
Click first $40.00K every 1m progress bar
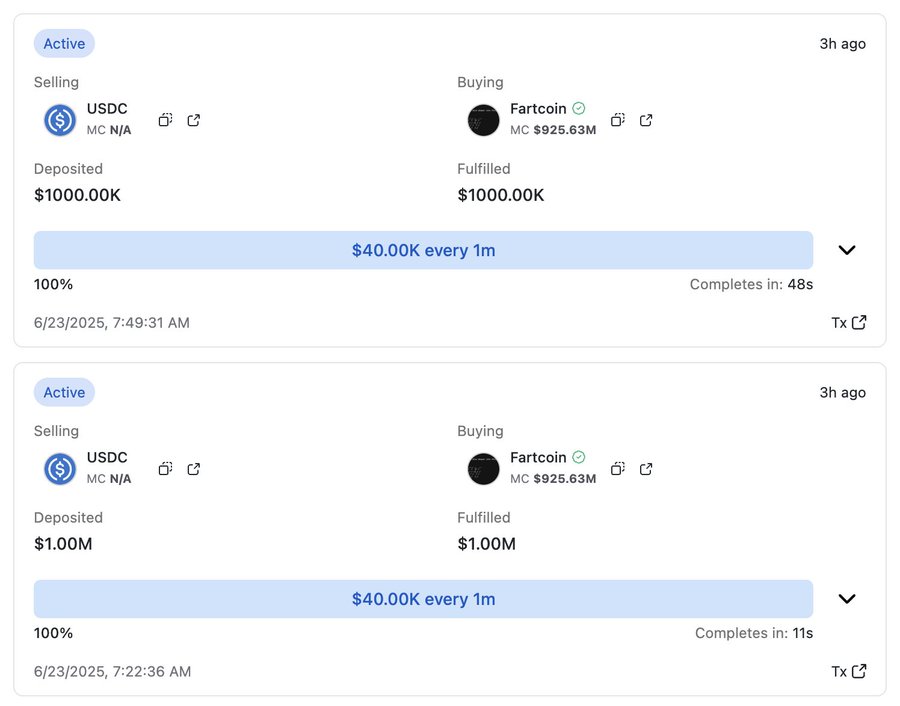(x=423, y=250)
